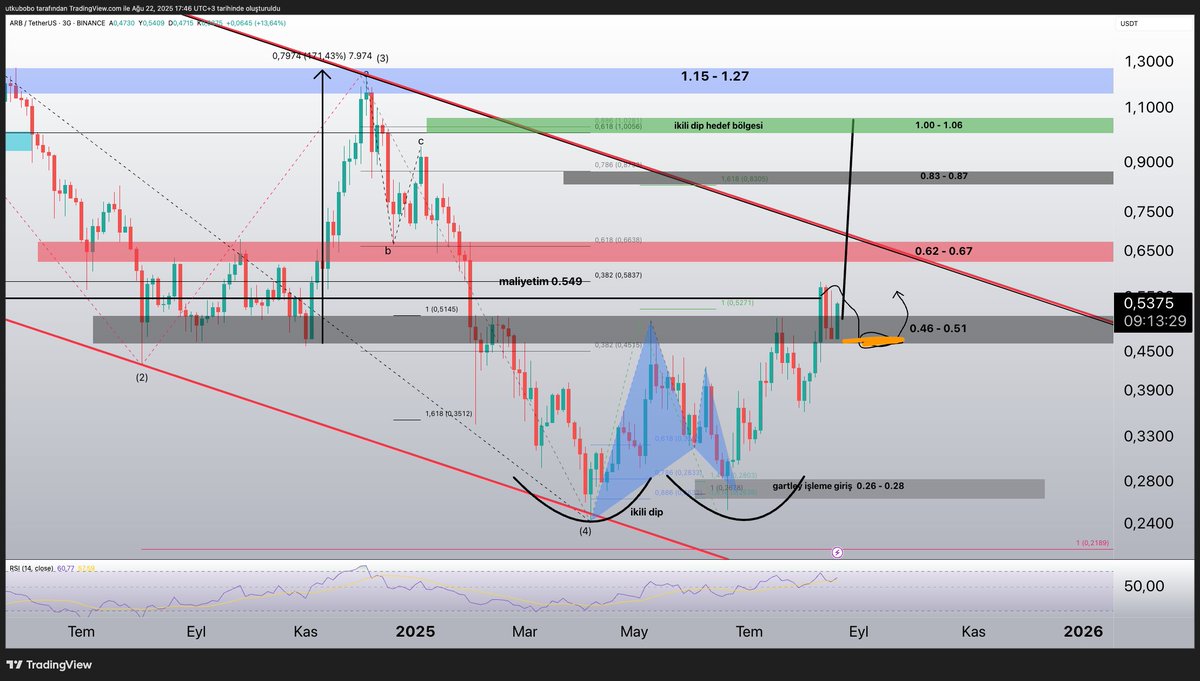Click the current price label 0,5375

[1151, 302]
